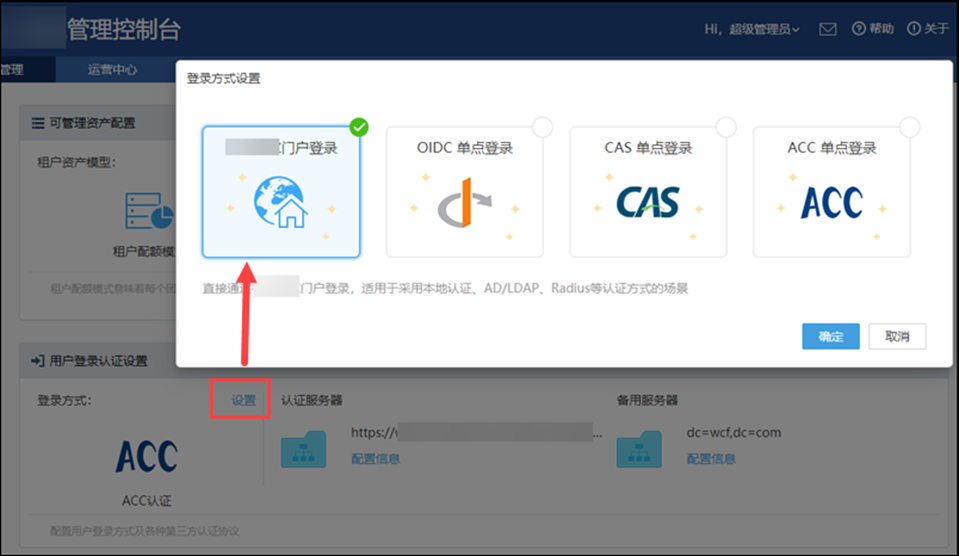Select the ACC 单点登录 radio option

click(x=909, y=127)
